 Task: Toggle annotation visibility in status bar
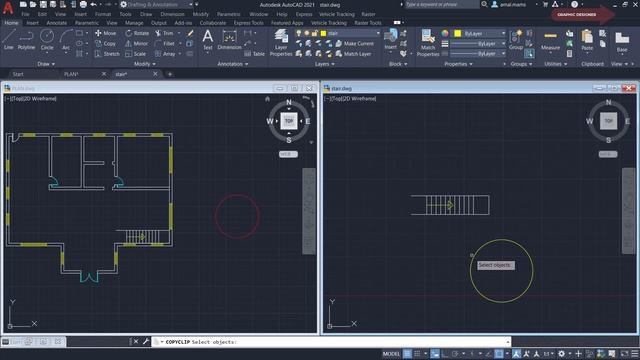pos(516,354)
